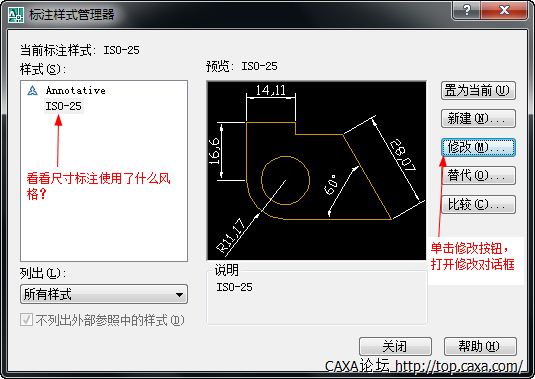Click the ISO-25 description text under 说明
535x379 pixels.
tap(234, 287)
